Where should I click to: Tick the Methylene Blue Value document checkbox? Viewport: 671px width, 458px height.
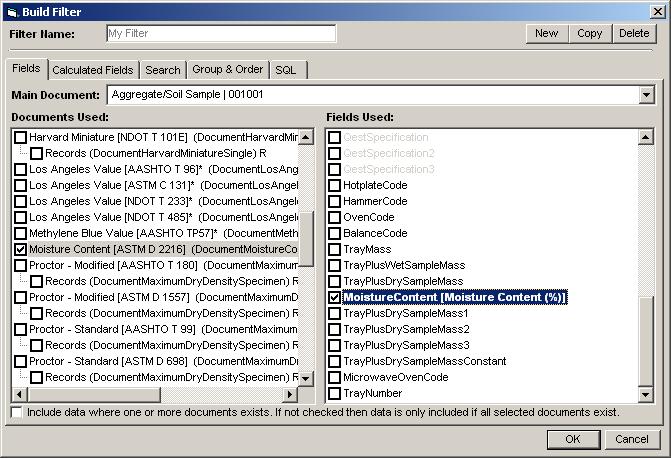(21, 233)
